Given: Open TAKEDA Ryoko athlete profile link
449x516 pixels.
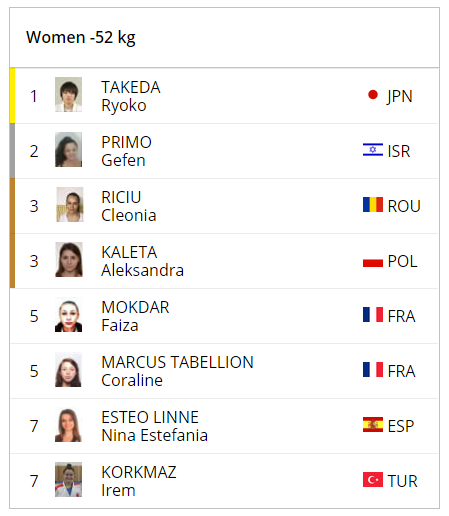Looking at the screenshot, I should (131, 96).
